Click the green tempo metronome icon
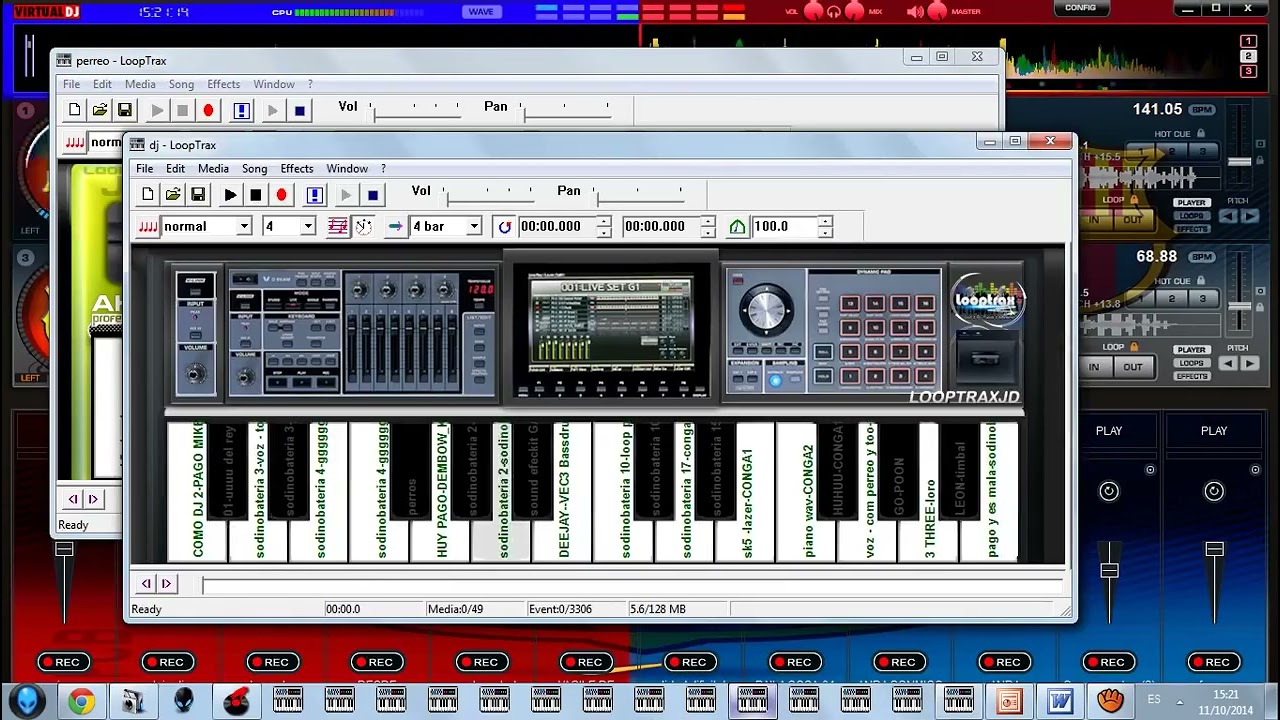The height and width of the screenshot is (720, 1280). (x=737, y=227)
